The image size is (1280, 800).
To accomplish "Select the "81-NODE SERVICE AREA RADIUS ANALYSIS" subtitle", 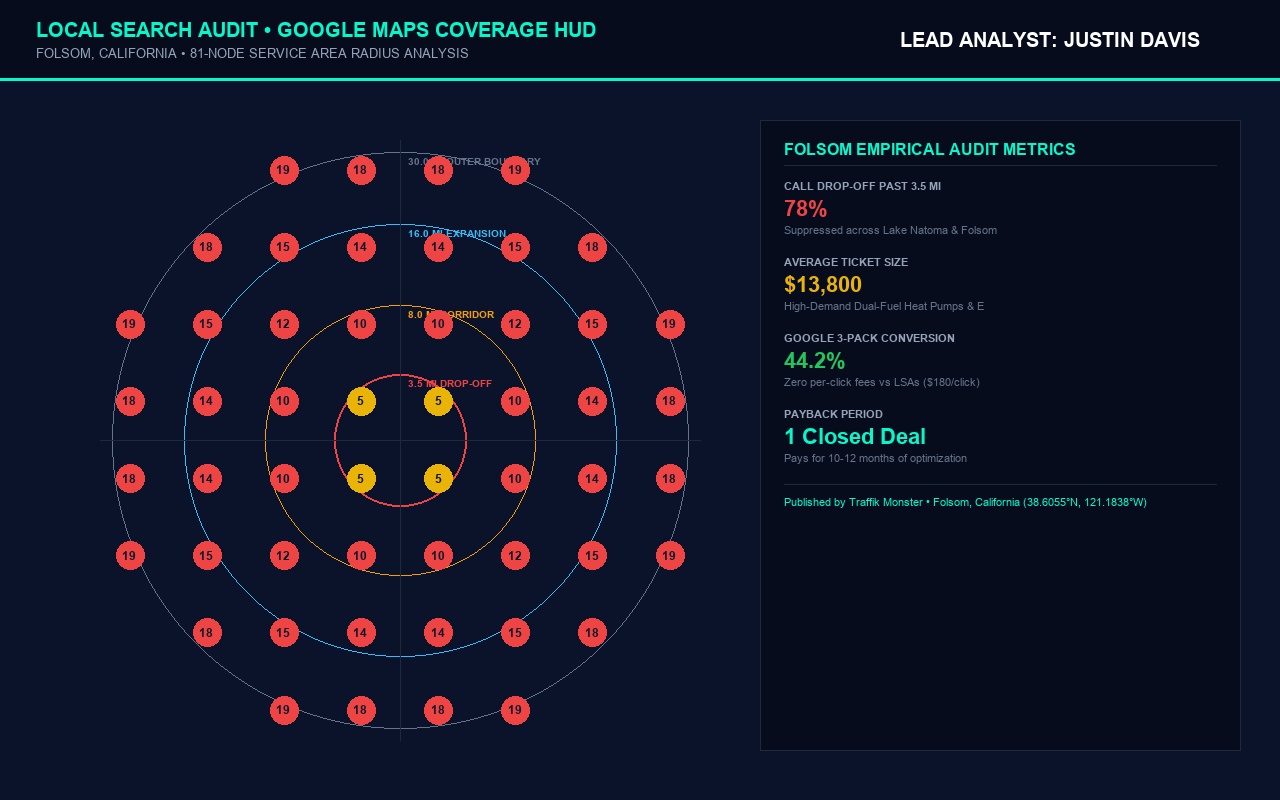I will [329, 54].
